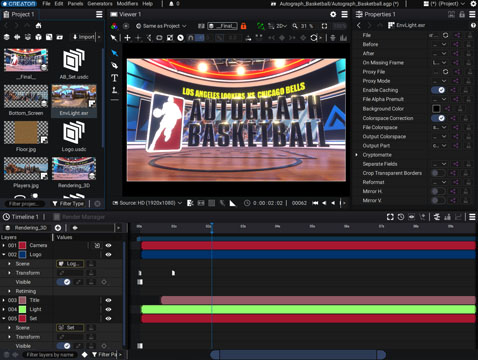The width and height of the screenshot is (478, 360).
Task: Open Properties 1 panel hamburger menu
Action: point(472,14)
